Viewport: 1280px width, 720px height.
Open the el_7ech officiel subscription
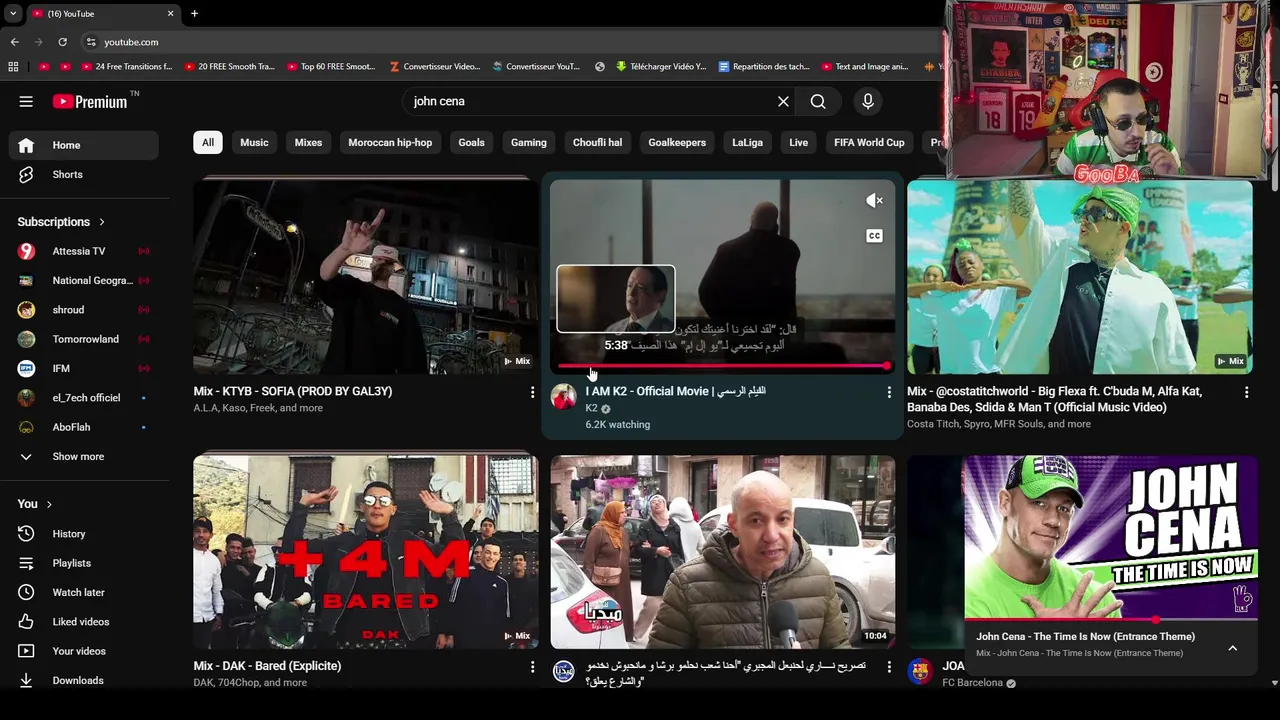coord(83,398)
